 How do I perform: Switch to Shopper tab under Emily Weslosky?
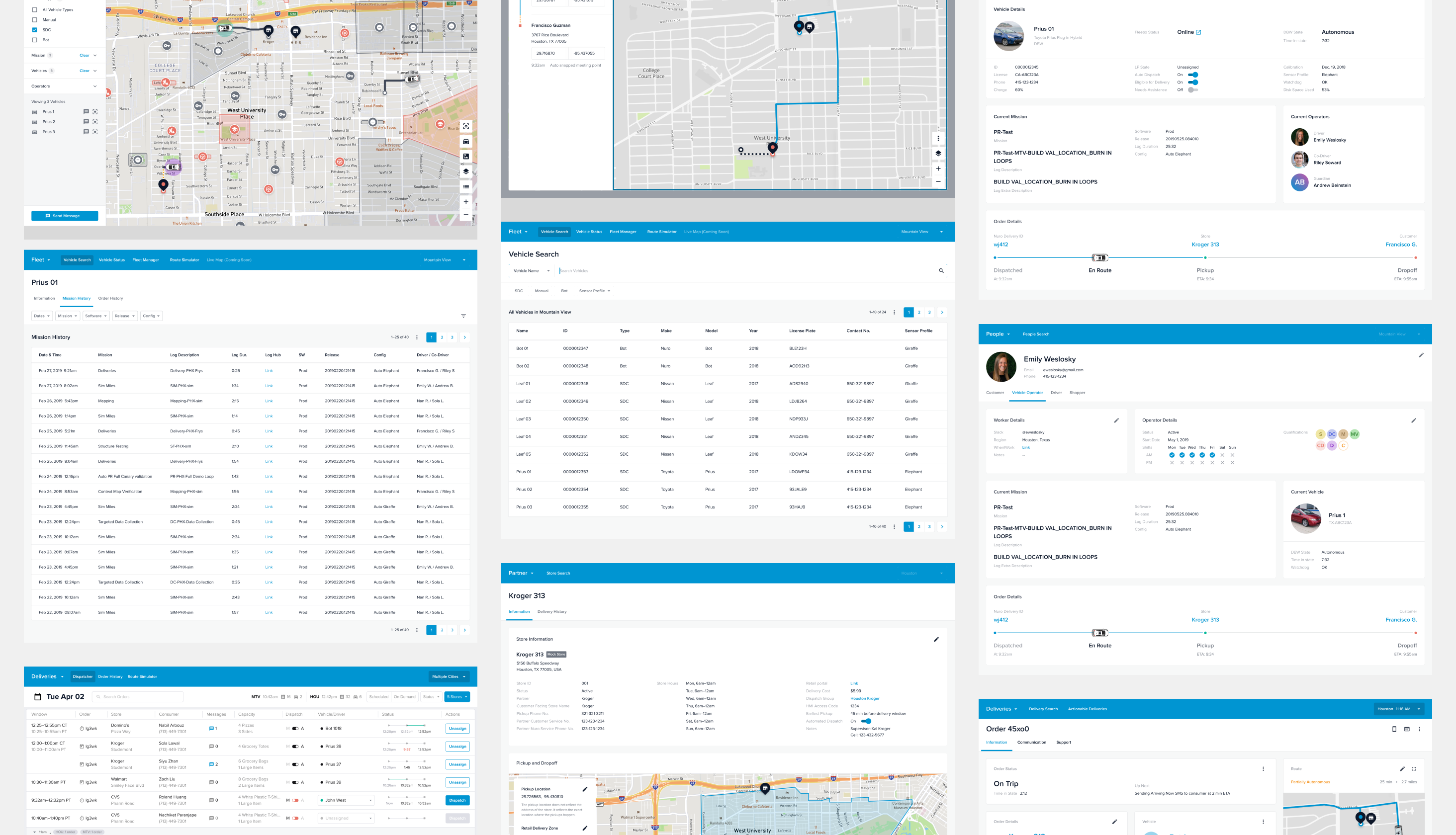pyautogui.click(x=1078, y=393)
